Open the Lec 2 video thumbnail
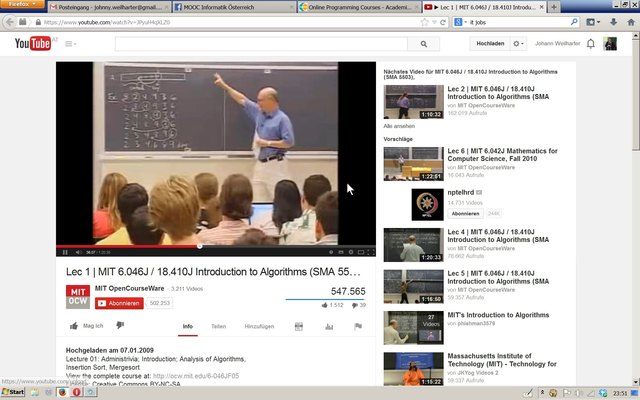The image size is (640, 400). click(x=413, y=102)
